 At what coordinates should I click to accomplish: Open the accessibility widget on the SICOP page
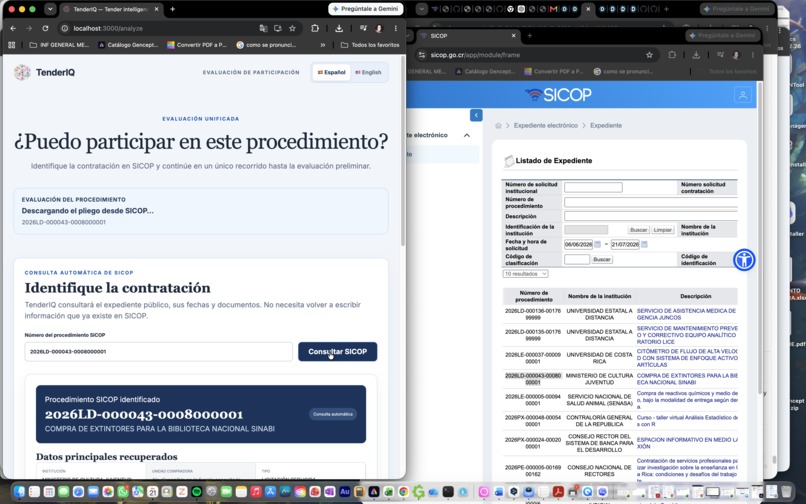click(744, 260)
